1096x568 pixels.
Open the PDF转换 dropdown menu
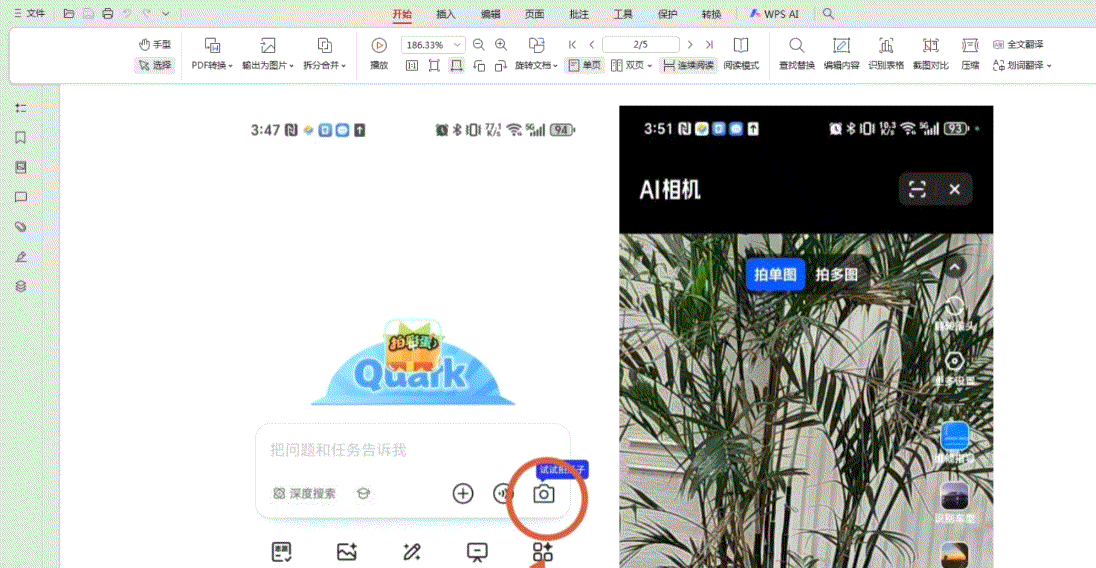click(212, 65)
